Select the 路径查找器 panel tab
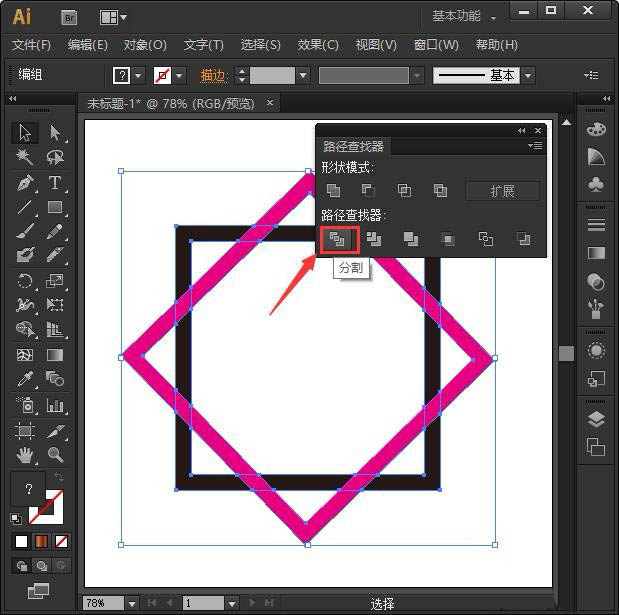 pos(353,146)
